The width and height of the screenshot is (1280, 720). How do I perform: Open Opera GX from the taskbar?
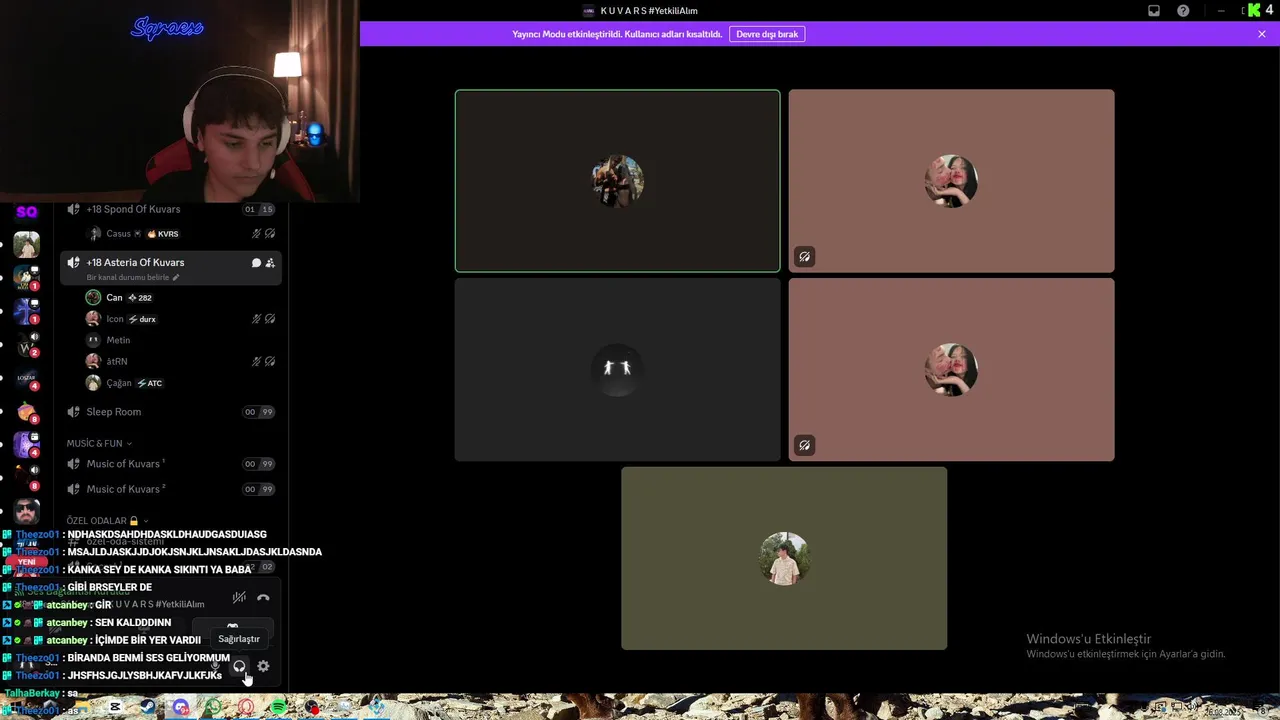click(x=246, y=708)
